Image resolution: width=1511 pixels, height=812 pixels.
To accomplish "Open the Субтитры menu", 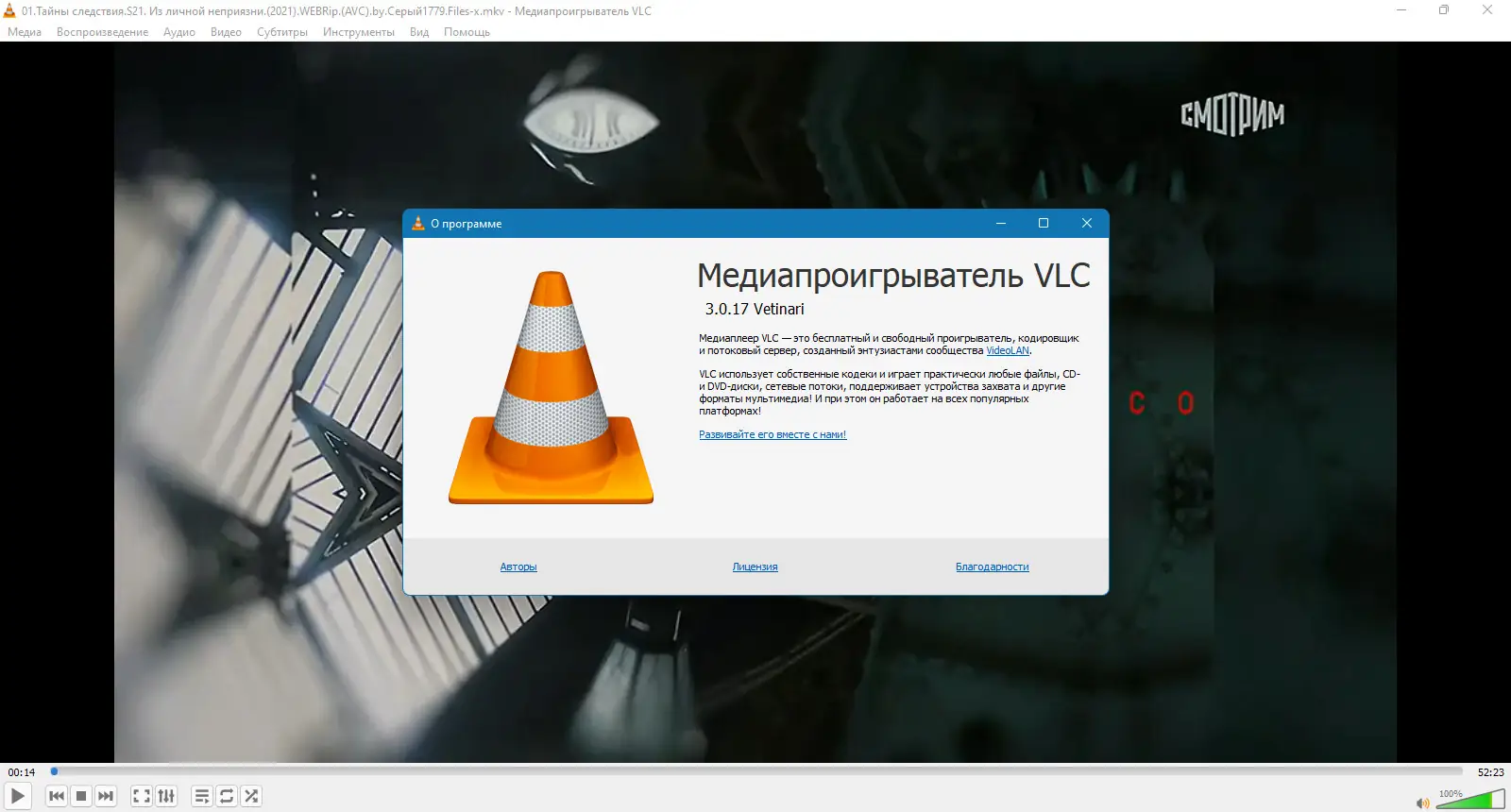I will tap(282, 32).
